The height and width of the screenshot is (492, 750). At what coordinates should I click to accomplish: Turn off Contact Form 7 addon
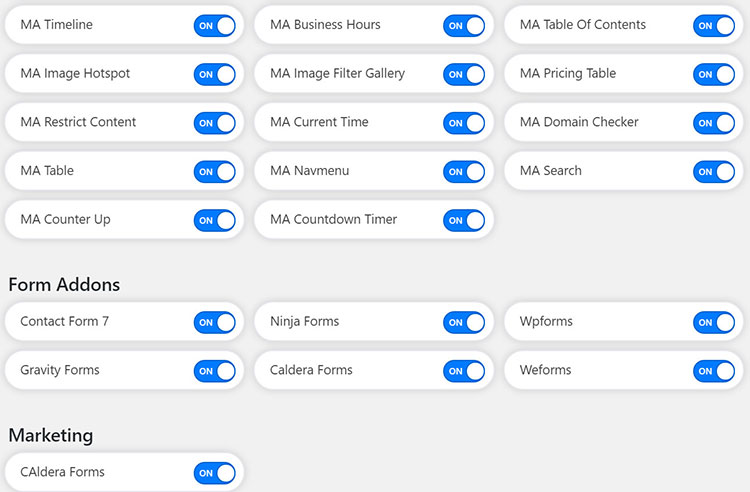pos(215,322)
